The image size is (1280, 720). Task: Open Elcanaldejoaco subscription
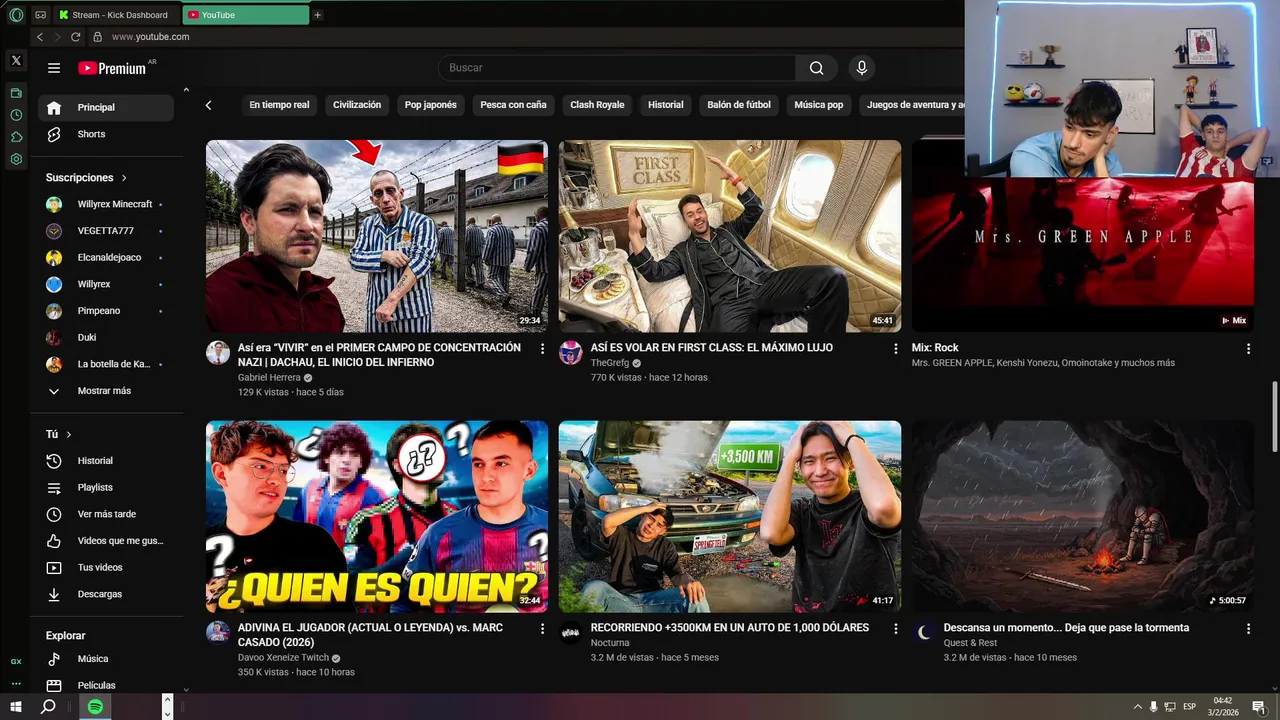[106, 257]
